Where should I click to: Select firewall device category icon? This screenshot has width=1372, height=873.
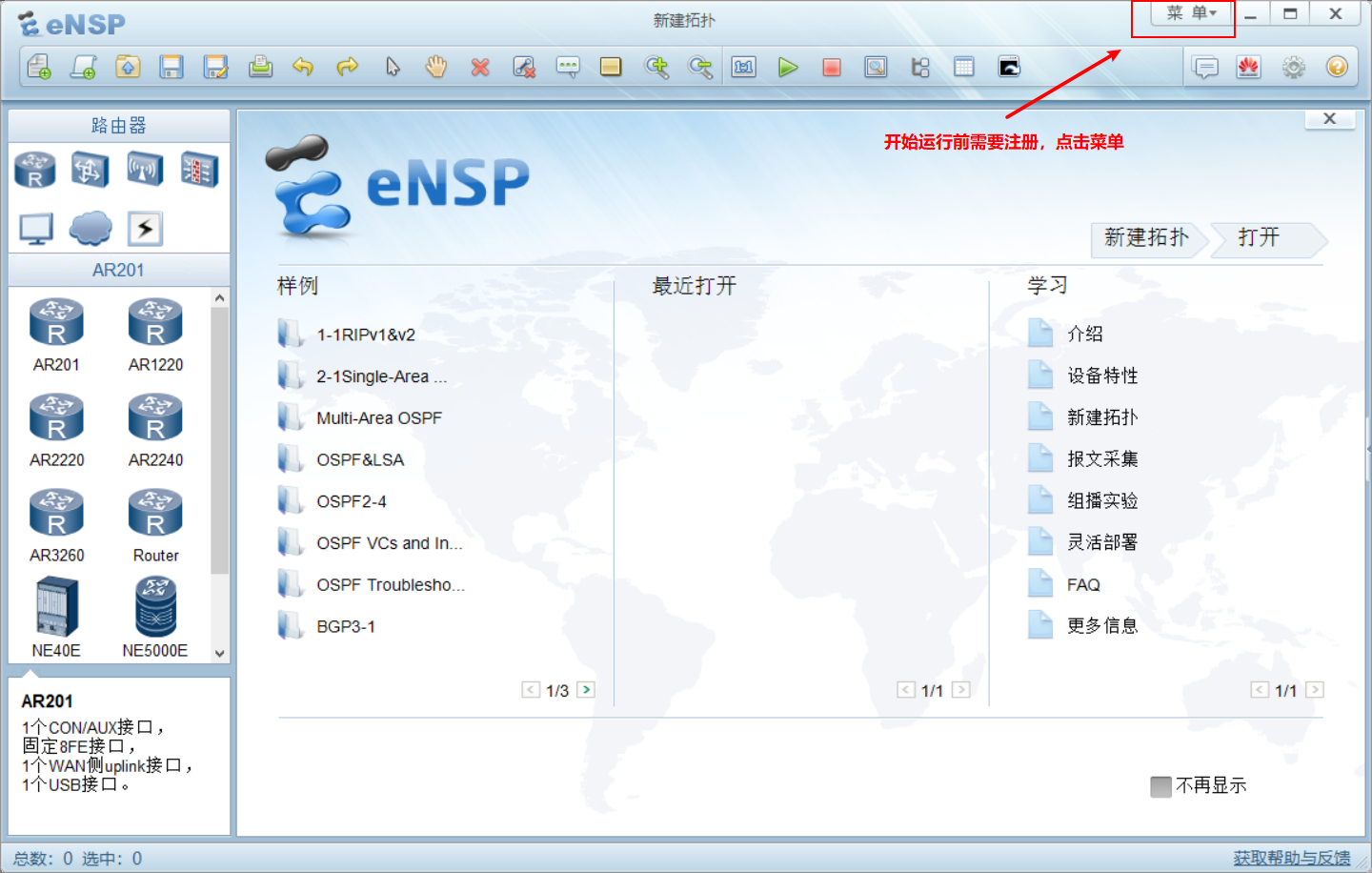(x=200, y=171)
